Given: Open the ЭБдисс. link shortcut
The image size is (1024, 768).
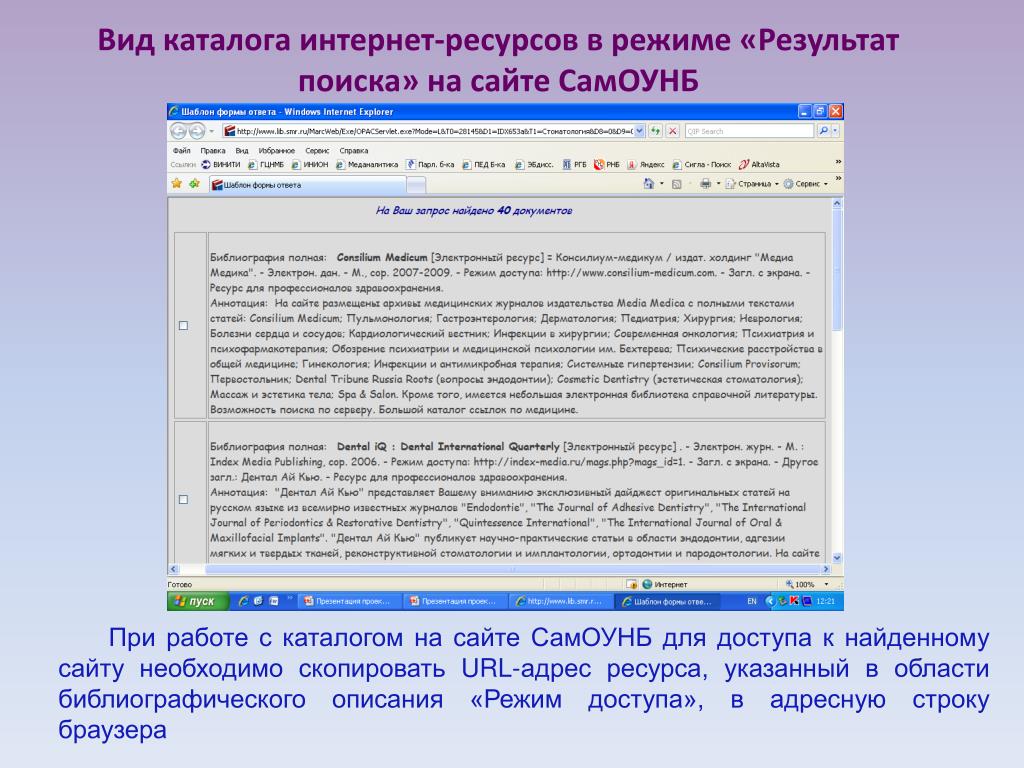Looking at the screenshot, I should tap(534, 165).
